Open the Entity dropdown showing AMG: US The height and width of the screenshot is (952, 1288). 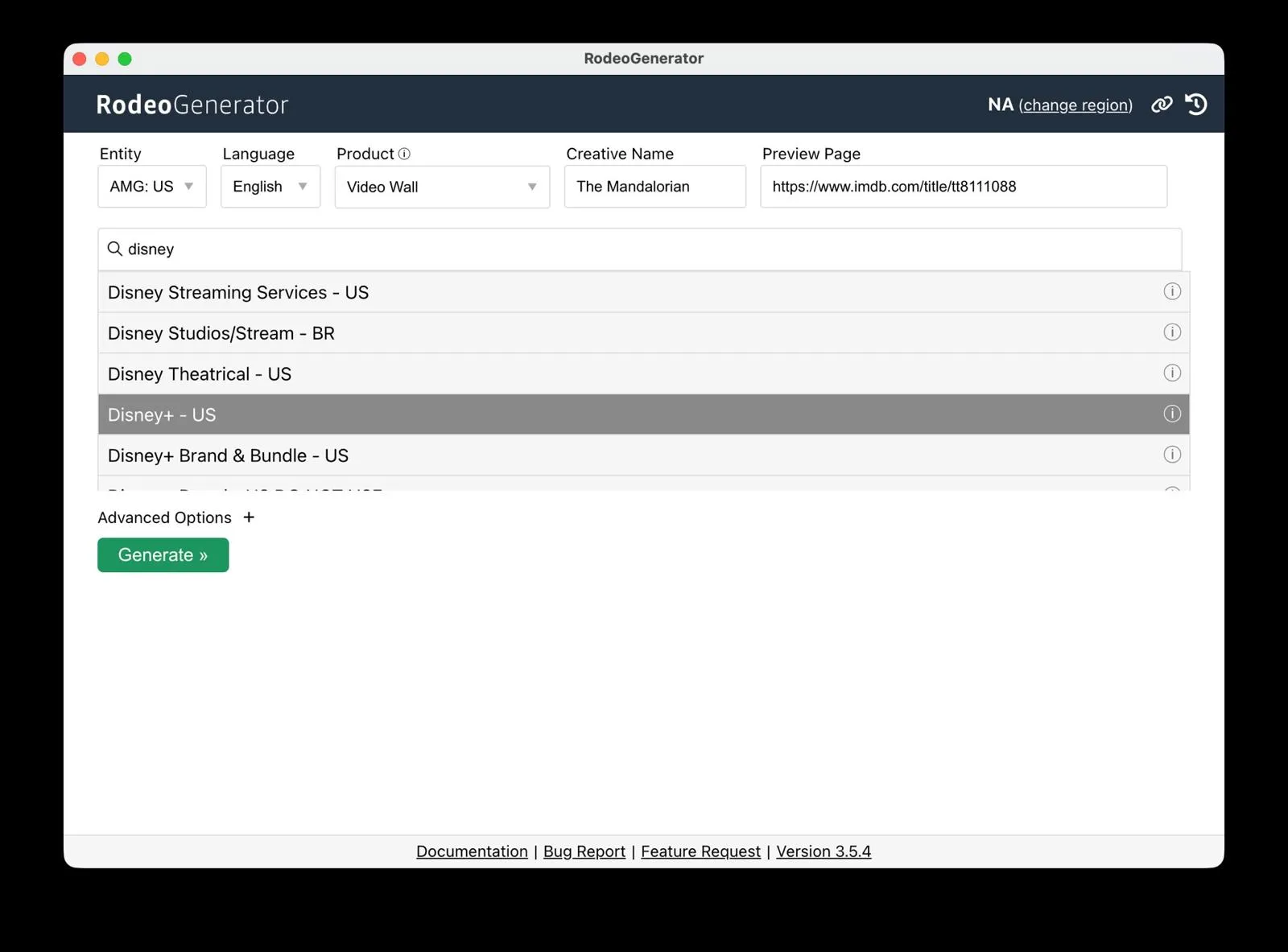152,187
